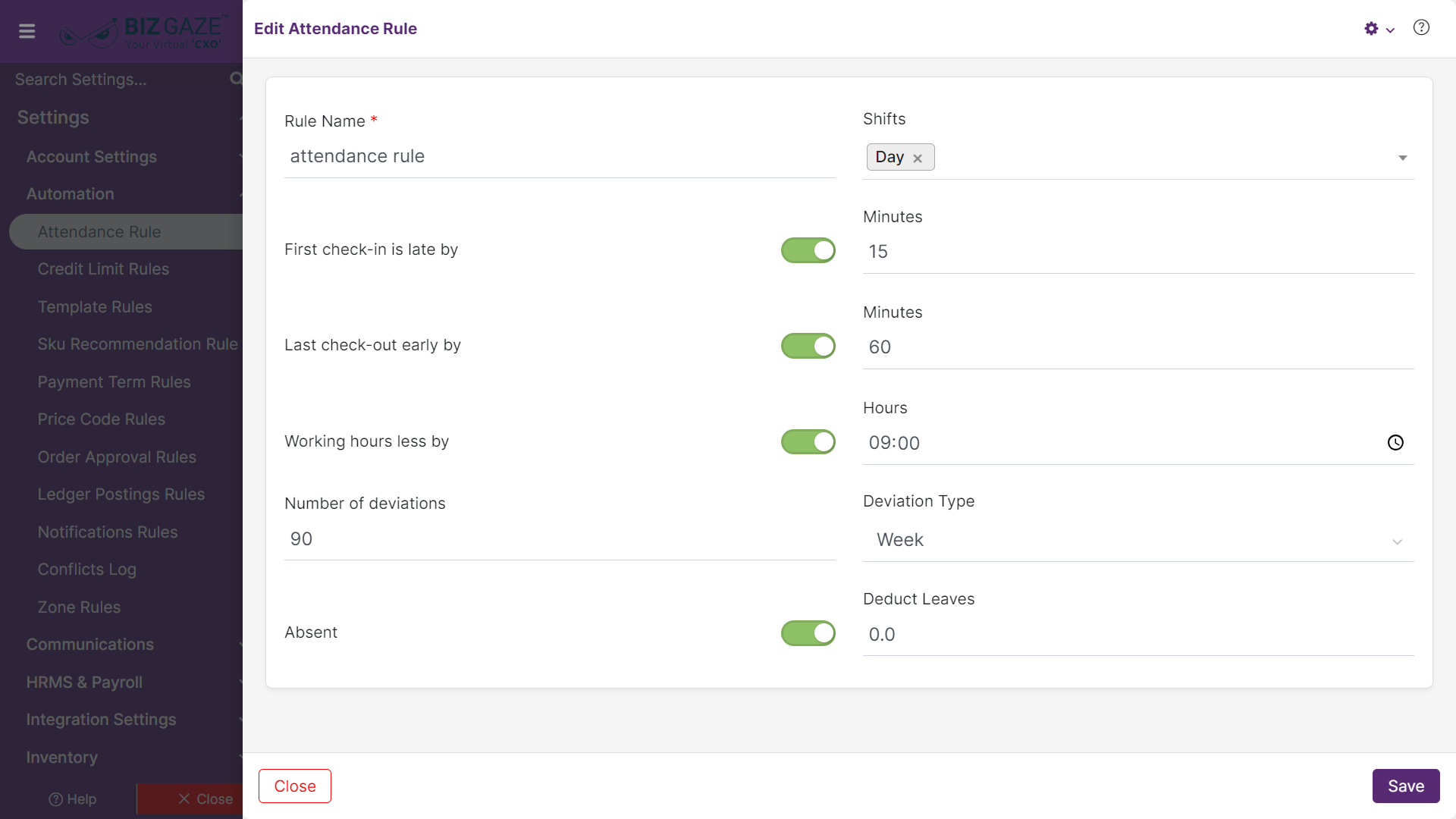The image size is (1456, 819).
Task: Click the Biz Gaze logo
Action: click(143, 32)
